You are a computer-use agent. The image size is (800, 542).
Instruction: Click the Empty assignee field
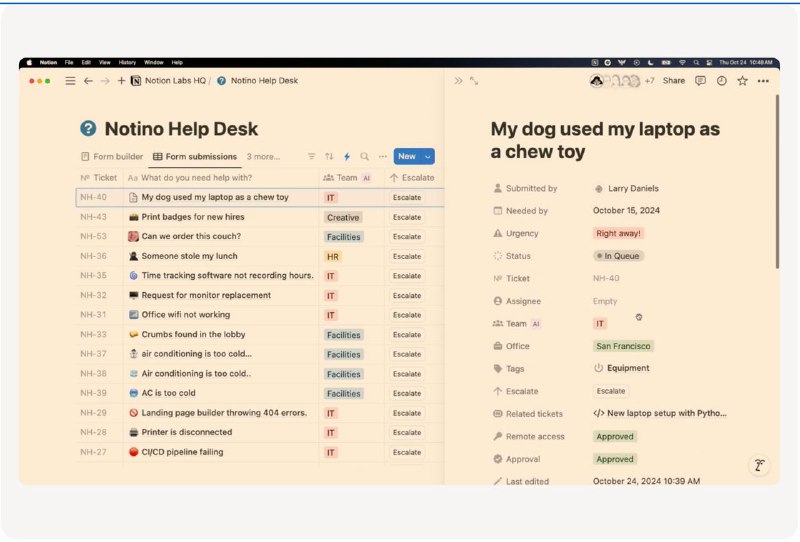point(605,301)
